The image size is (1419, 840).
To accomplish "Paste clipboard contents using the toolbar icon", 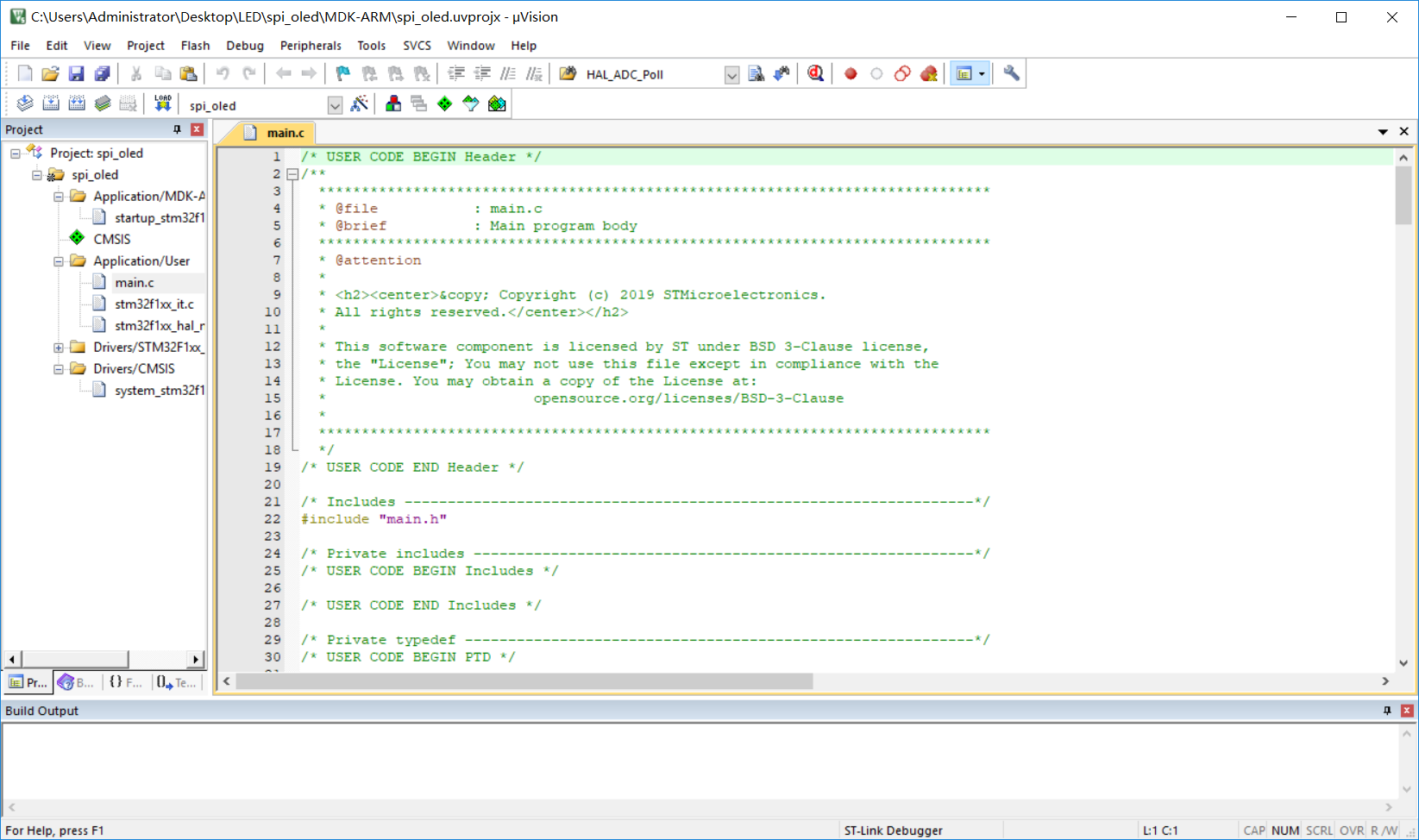I will pyautogui.click(x=188, y=74).
